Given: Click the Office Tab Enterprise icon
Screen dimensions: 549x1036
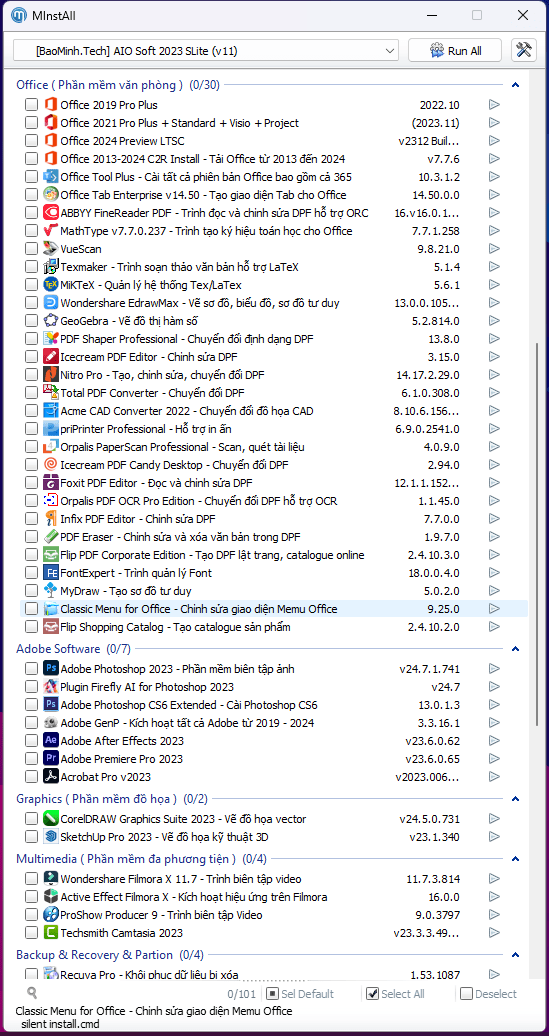Looking at the screenshot, I should pos(51,195).
